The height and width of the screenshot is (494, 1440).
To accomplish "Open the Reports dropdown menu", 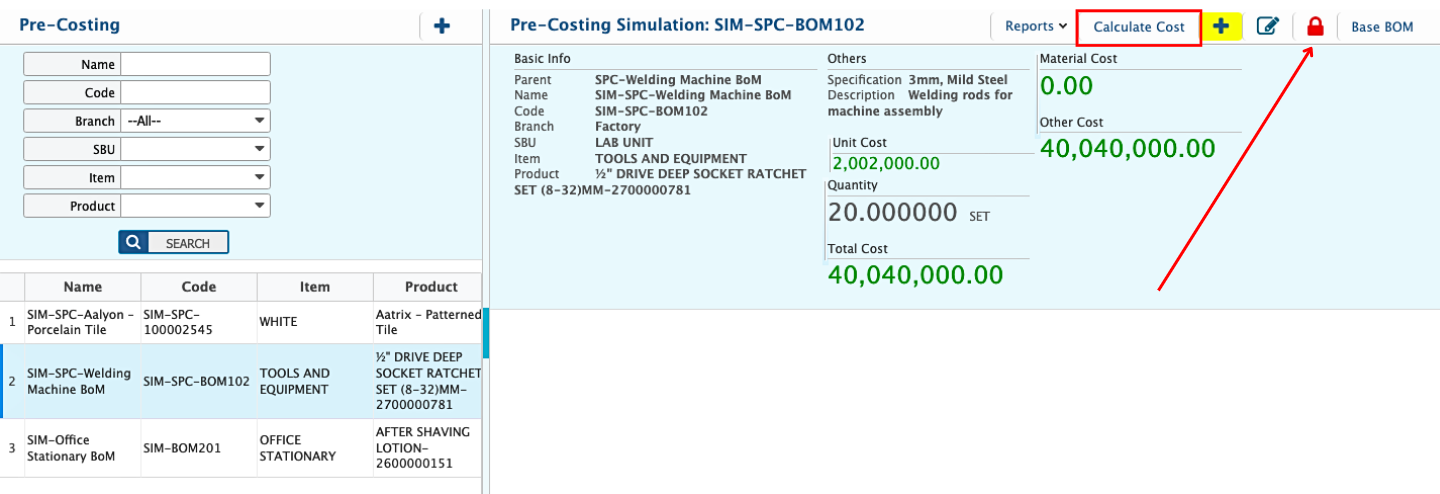I will pyautogui.click(x=1035, y=27).
